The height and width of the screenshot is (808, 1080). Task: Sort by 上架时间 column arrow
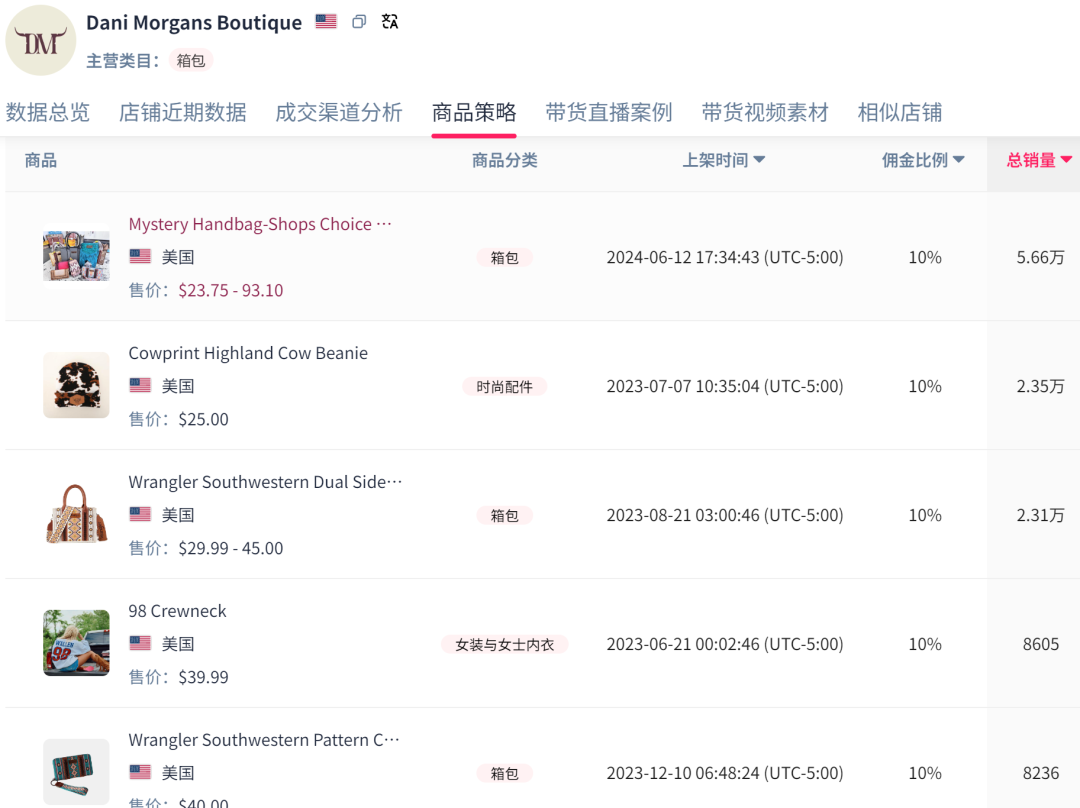tap(759, 160)
